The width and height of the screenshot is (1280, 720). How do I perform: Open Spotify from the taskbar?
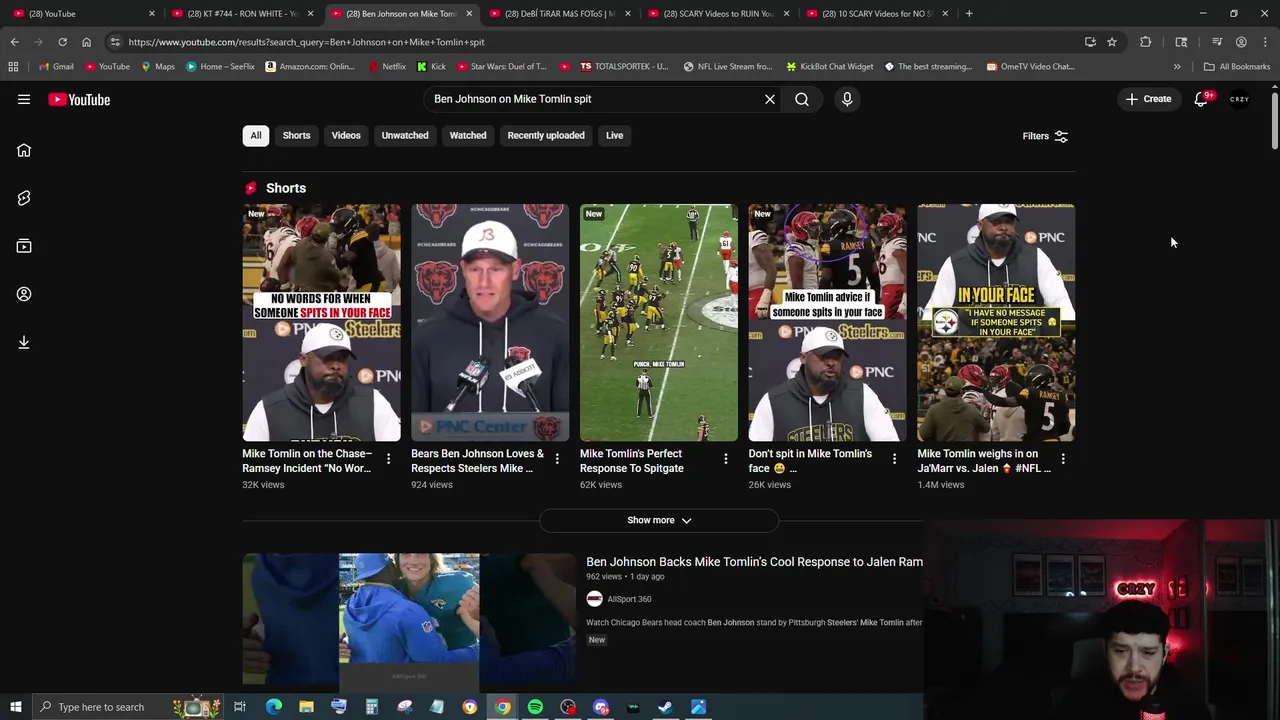coord(535,707)
